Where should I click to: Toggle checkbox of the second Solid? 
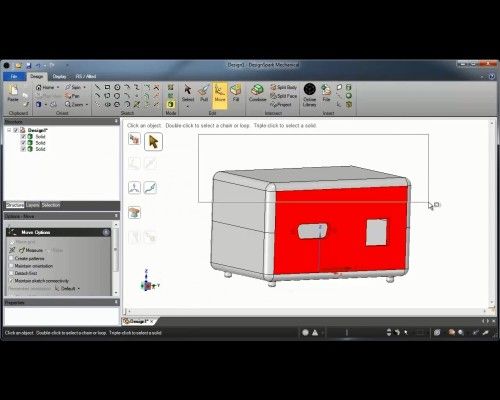click(x=23, y=143)
